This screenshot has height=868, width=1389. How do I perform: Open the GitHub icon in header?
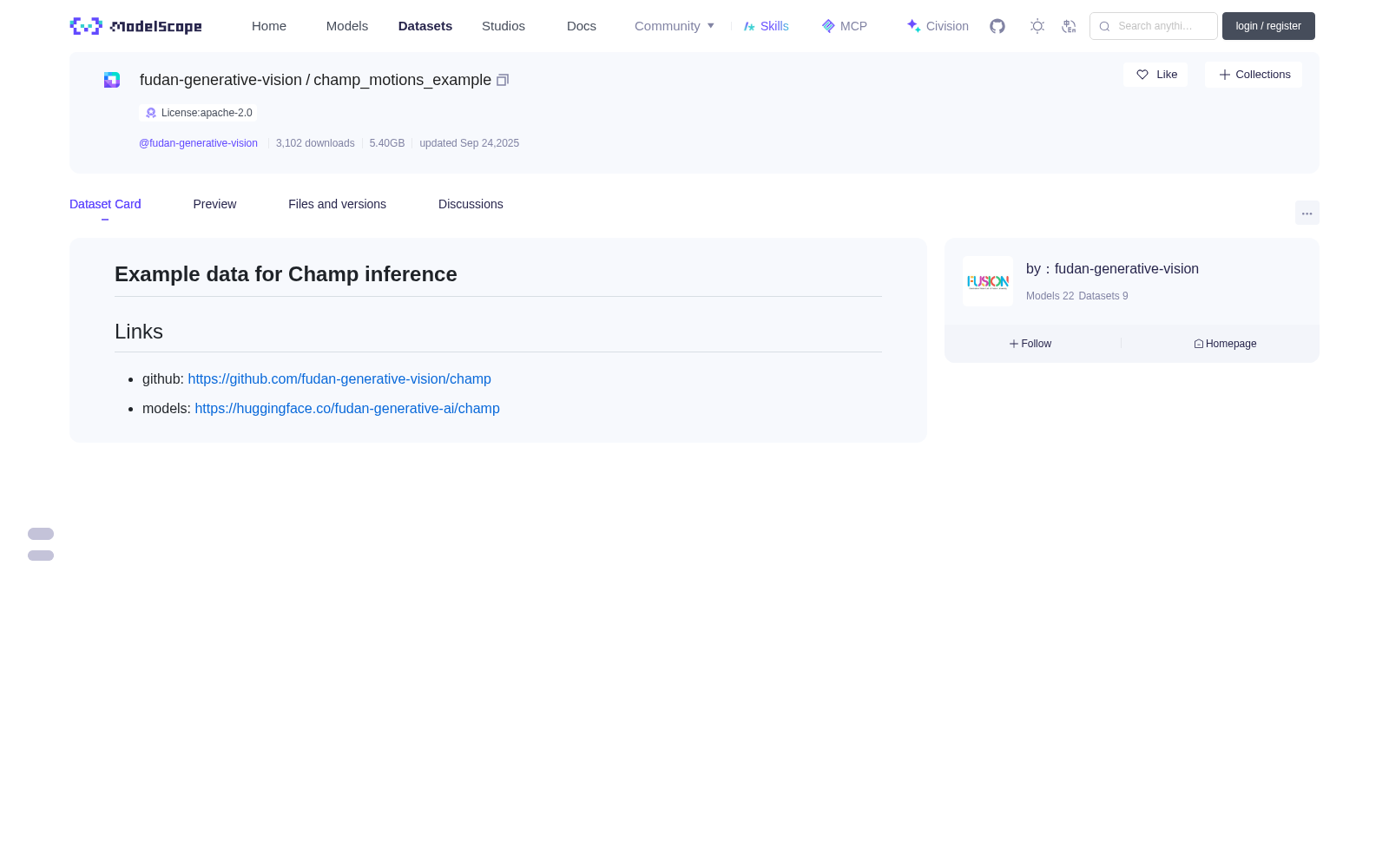(x=997, y=26)
